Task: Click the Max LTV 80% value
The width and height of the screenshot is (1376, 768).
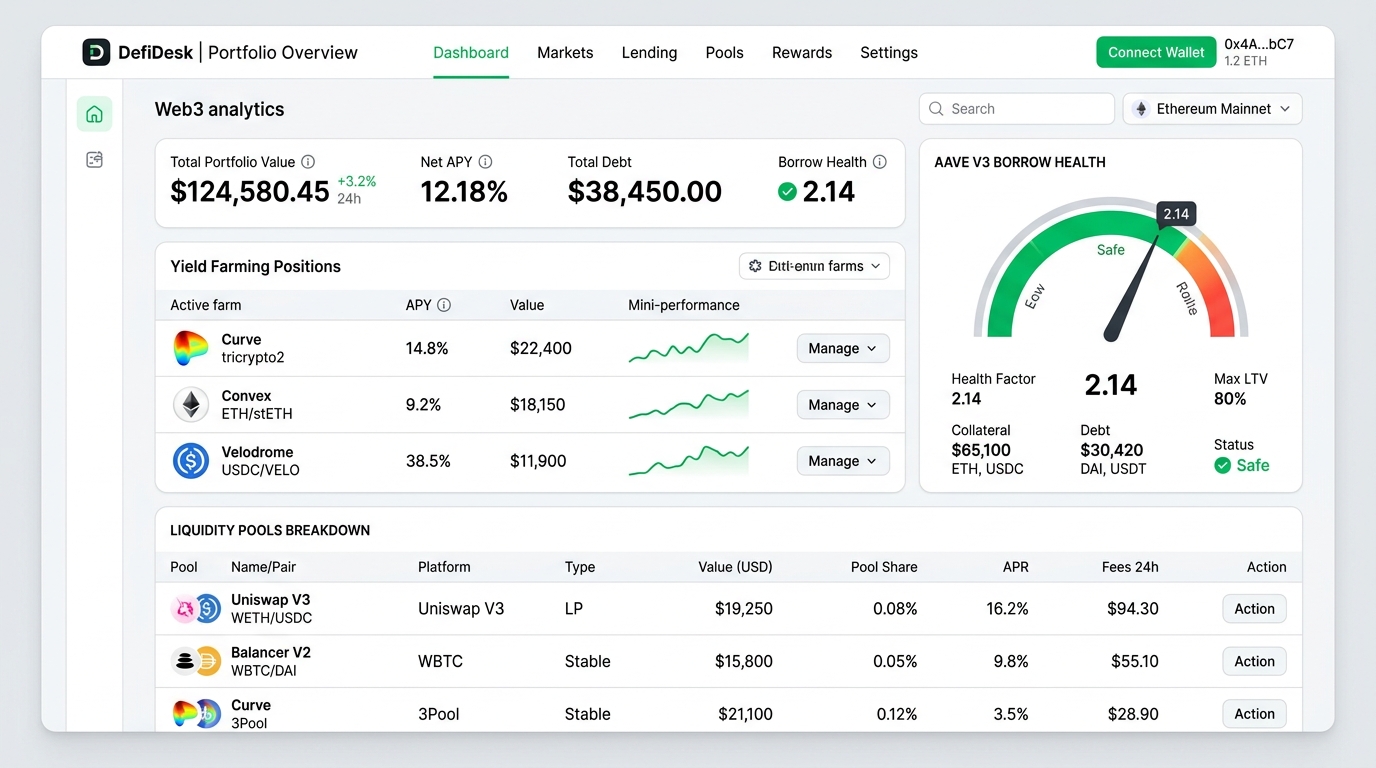Action: coord(1230,398)
